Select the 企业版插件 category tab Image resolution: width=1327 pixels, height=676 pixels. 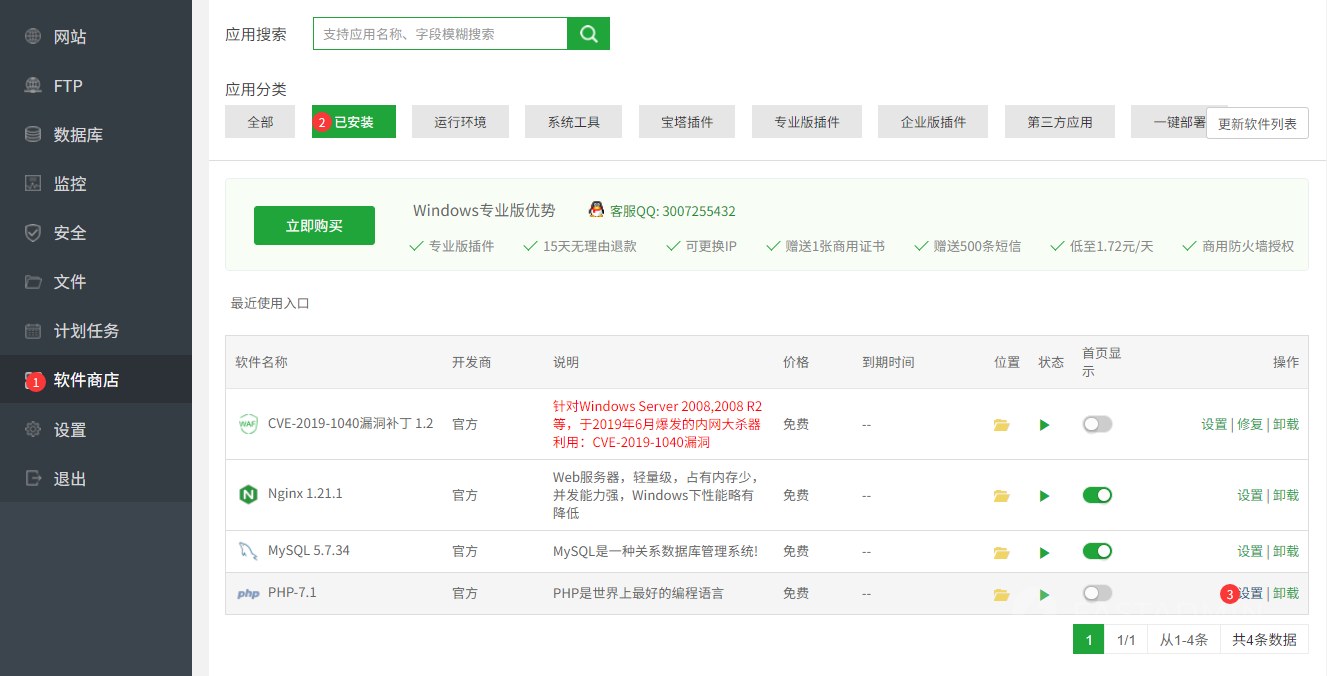click(933, 122)
